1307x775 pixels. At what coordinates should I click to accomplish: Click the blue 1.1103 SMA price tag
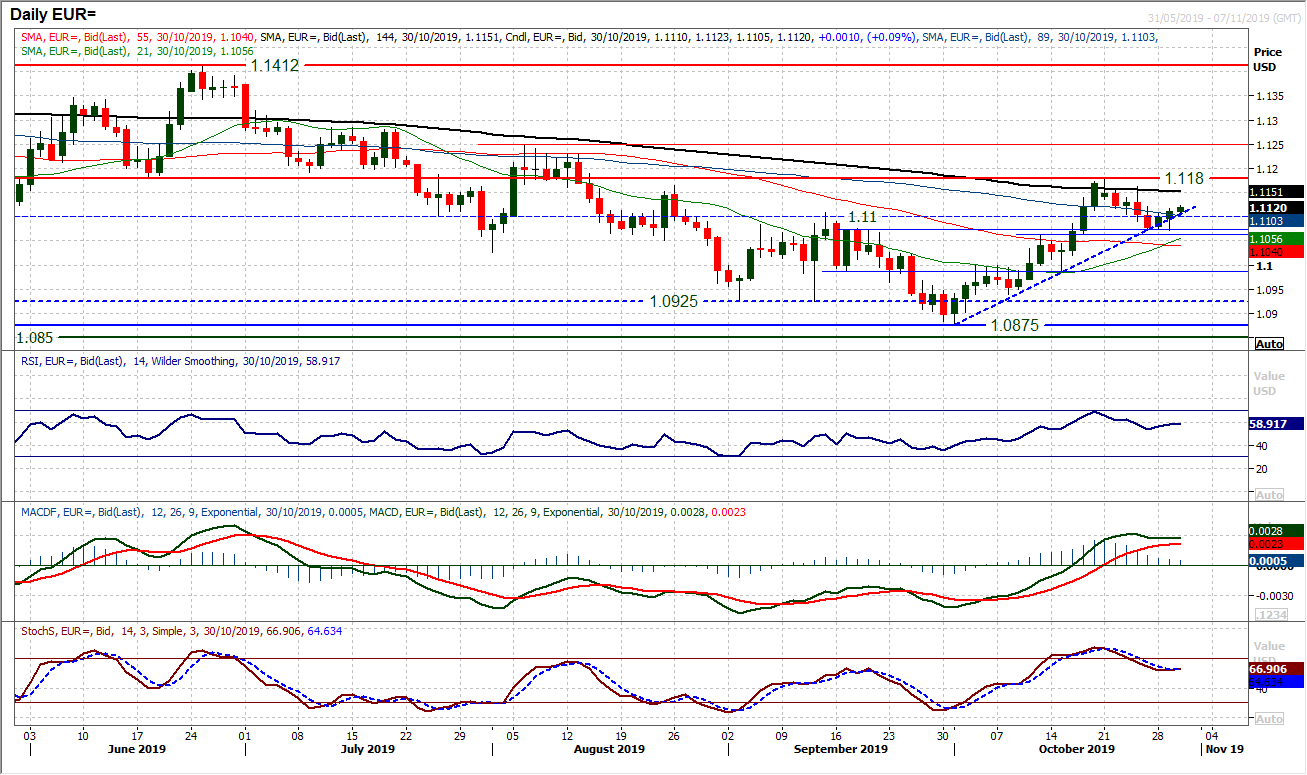[1278, 220]
